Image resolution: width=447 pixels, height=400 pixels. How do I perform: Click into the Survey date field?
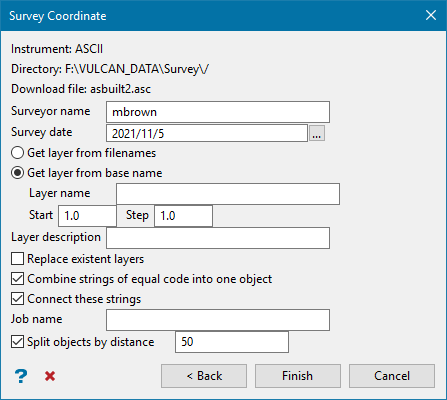pos(207,133)
